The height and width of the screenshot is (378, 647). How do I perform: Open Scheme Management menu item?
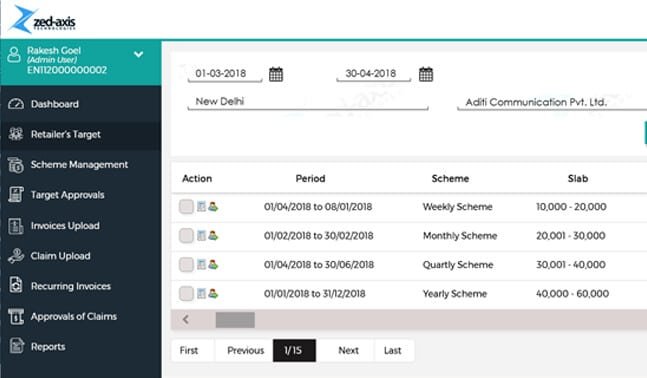pos(80,165)
